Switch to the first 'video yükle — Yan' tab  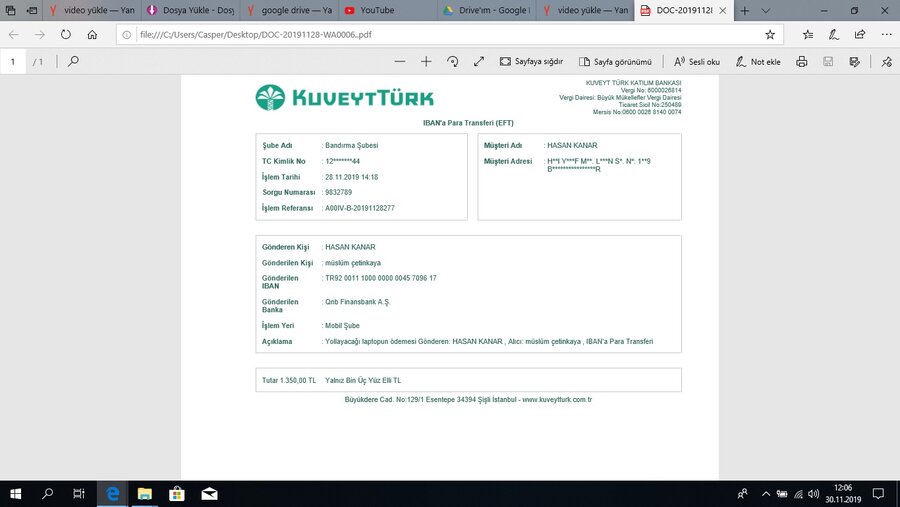coord(92,10)
